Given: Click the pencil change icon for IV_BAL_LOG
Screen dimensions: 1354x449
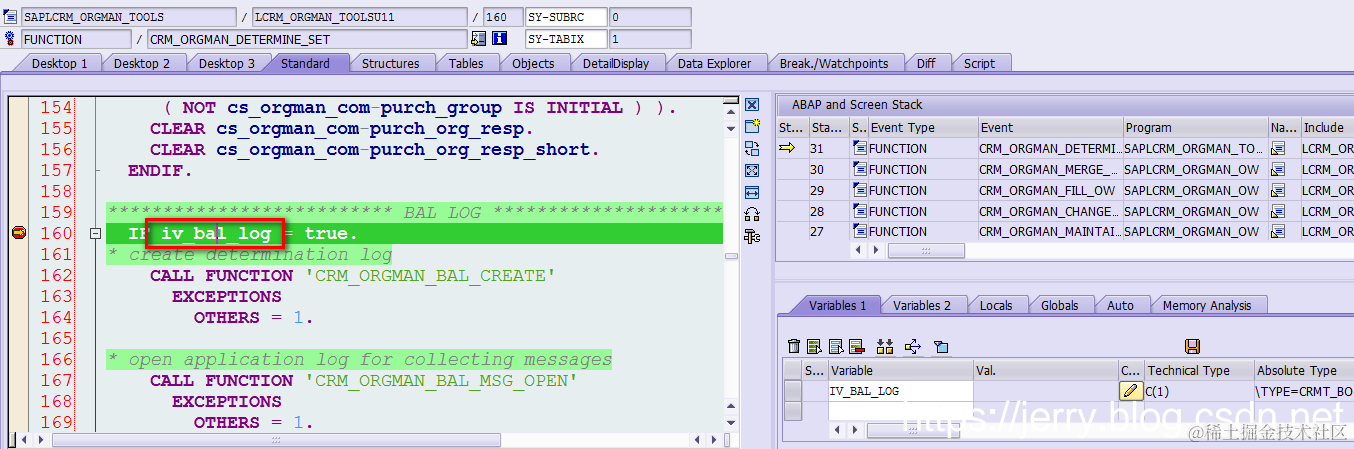Looking at the screenshot, I should [1131, 391].
